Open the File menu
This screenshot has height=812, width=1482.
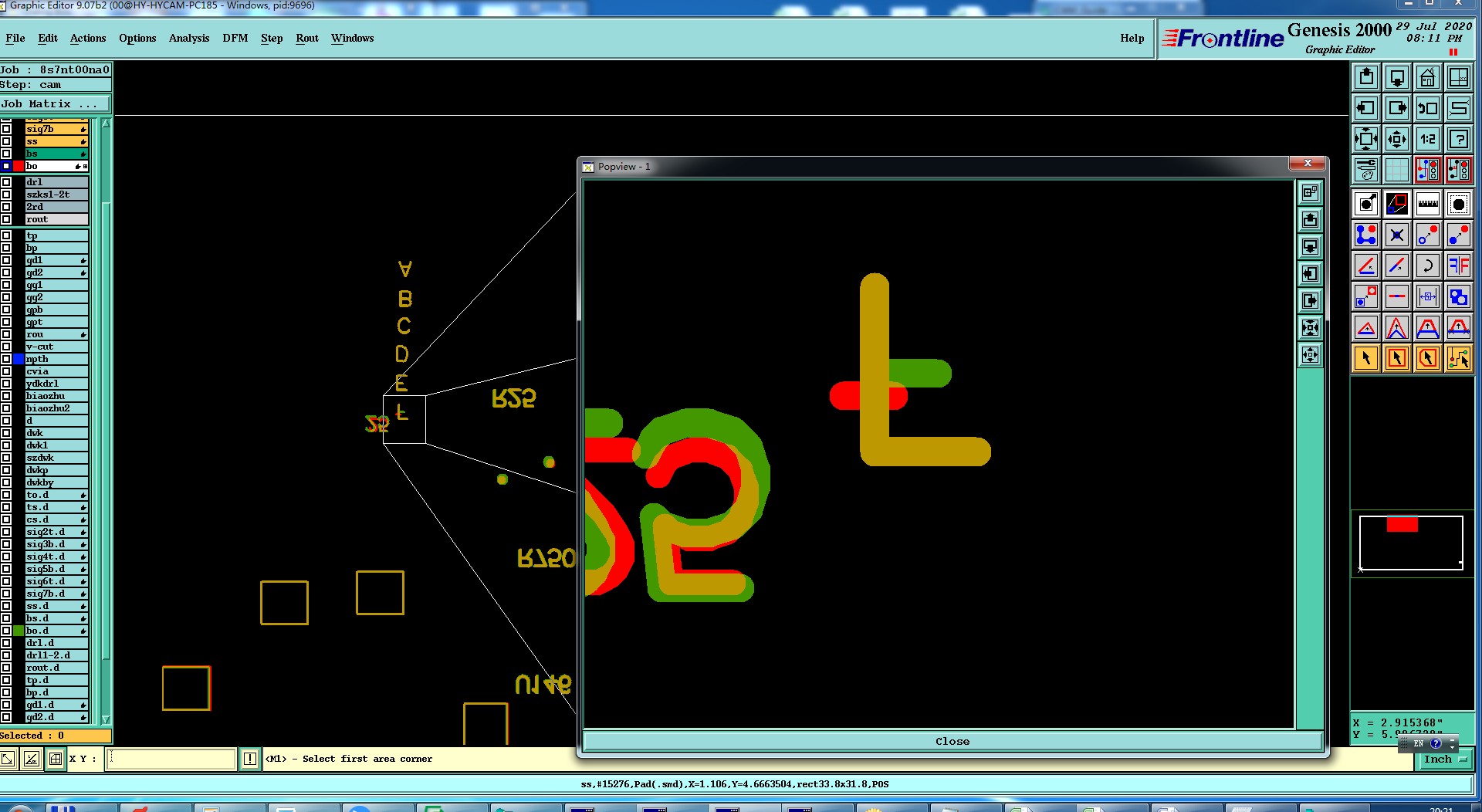pyautogui.click(x=15, y=38)
